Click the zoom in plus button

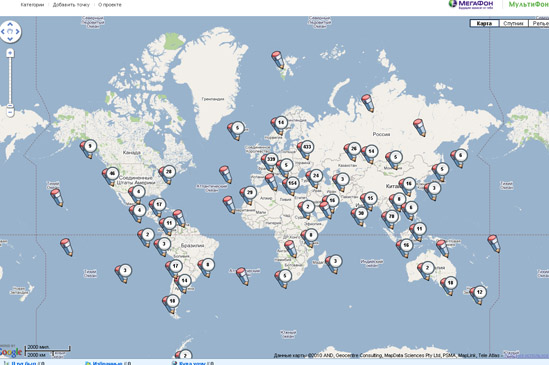coord(10,53)
